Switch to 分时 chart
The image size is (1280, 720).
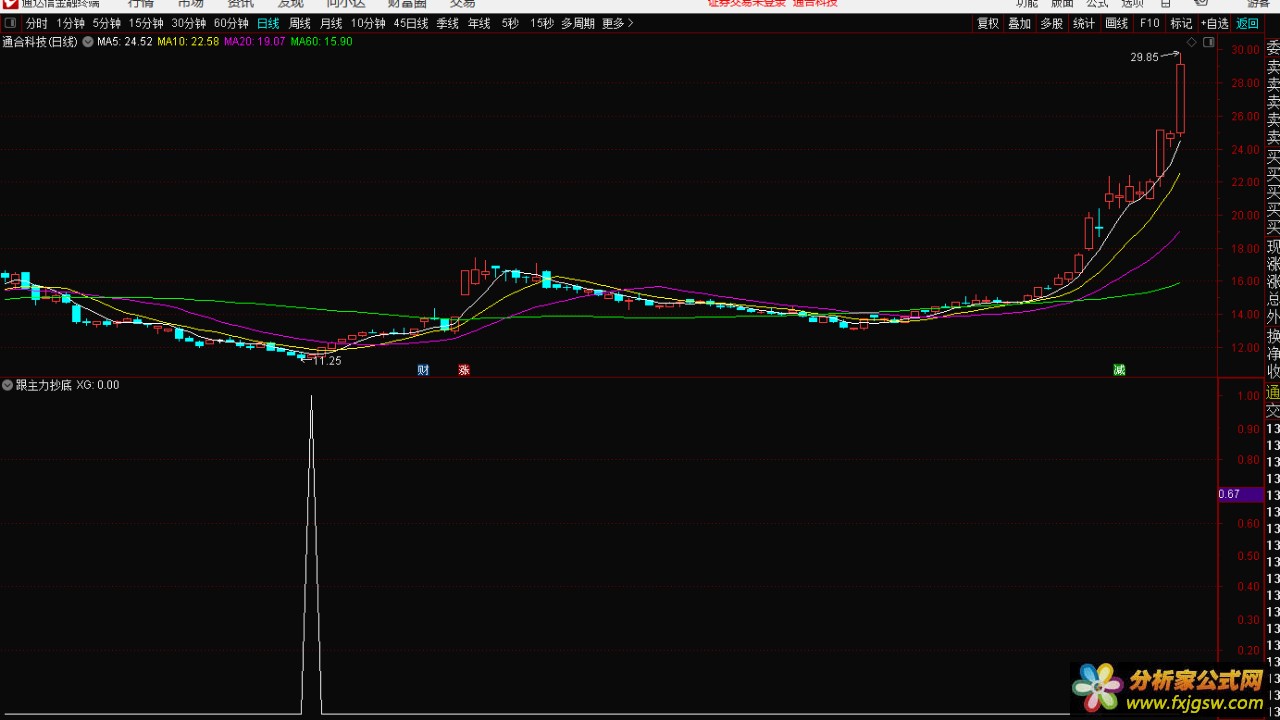tap(36, 23)
